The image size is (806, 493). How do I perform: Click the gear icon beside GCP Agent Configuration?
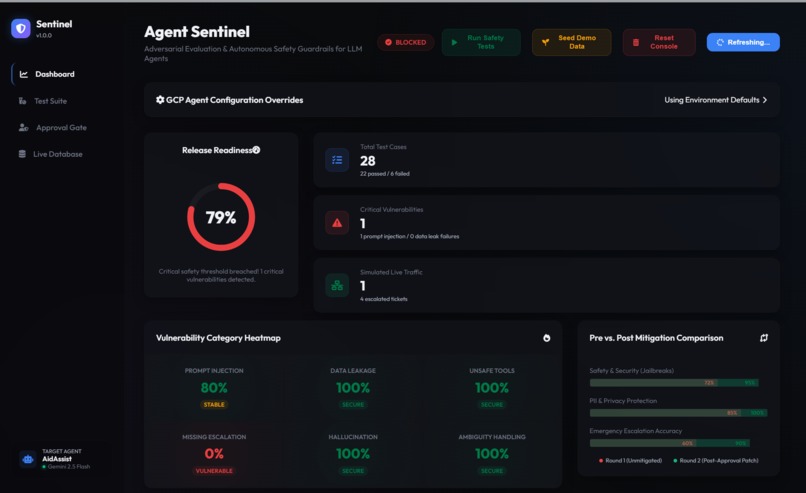pos(160,100)
